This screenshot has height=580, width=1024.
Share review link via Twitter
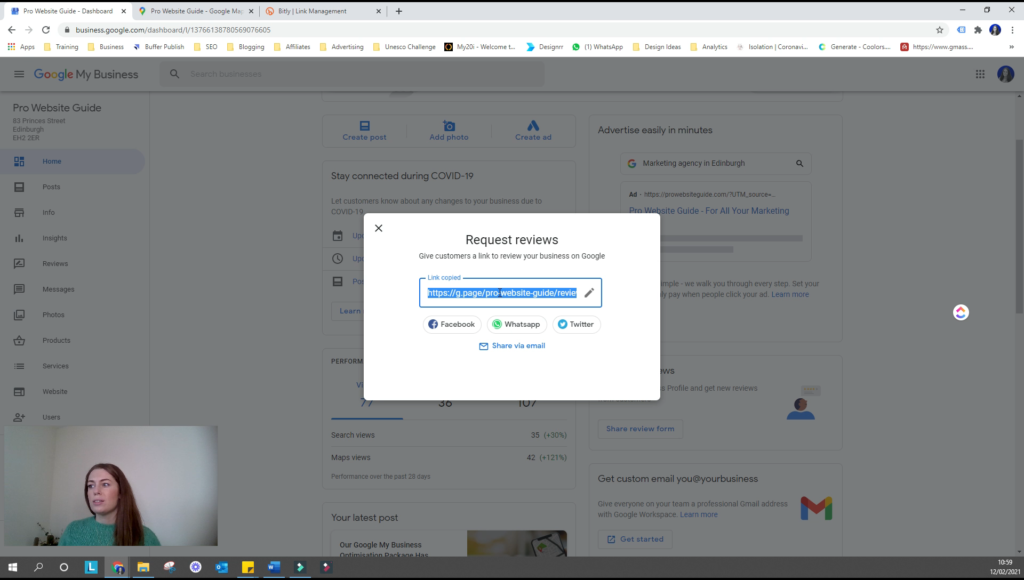[x=576, y=324]
